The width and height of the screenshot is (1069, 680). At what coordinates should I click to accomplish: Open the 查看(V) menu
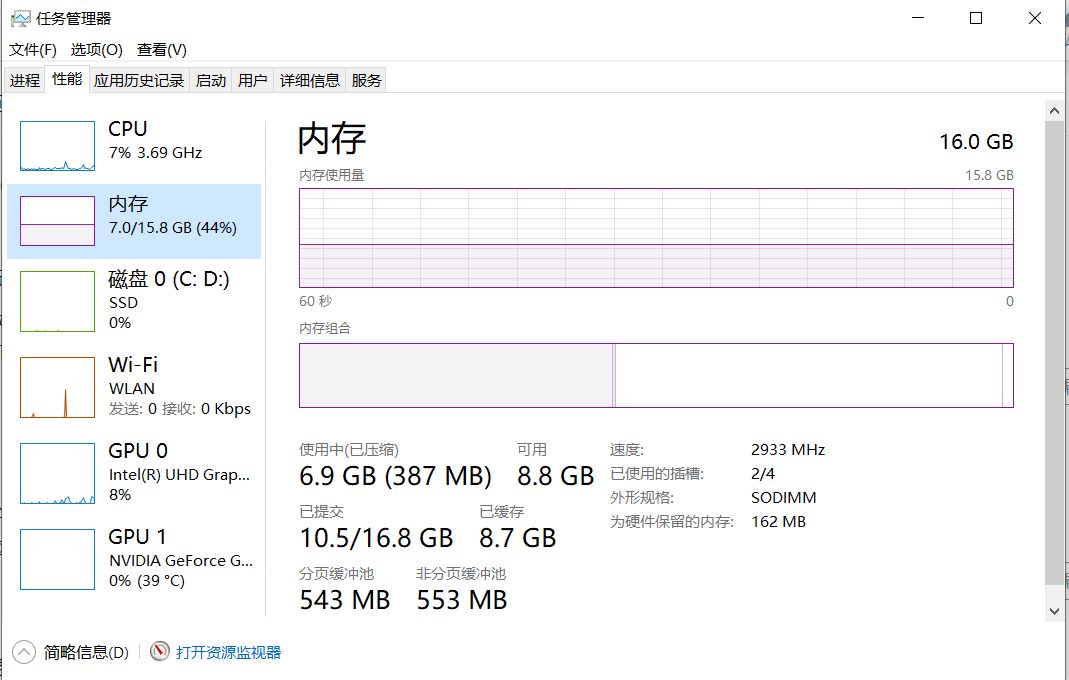coord(162,50)
